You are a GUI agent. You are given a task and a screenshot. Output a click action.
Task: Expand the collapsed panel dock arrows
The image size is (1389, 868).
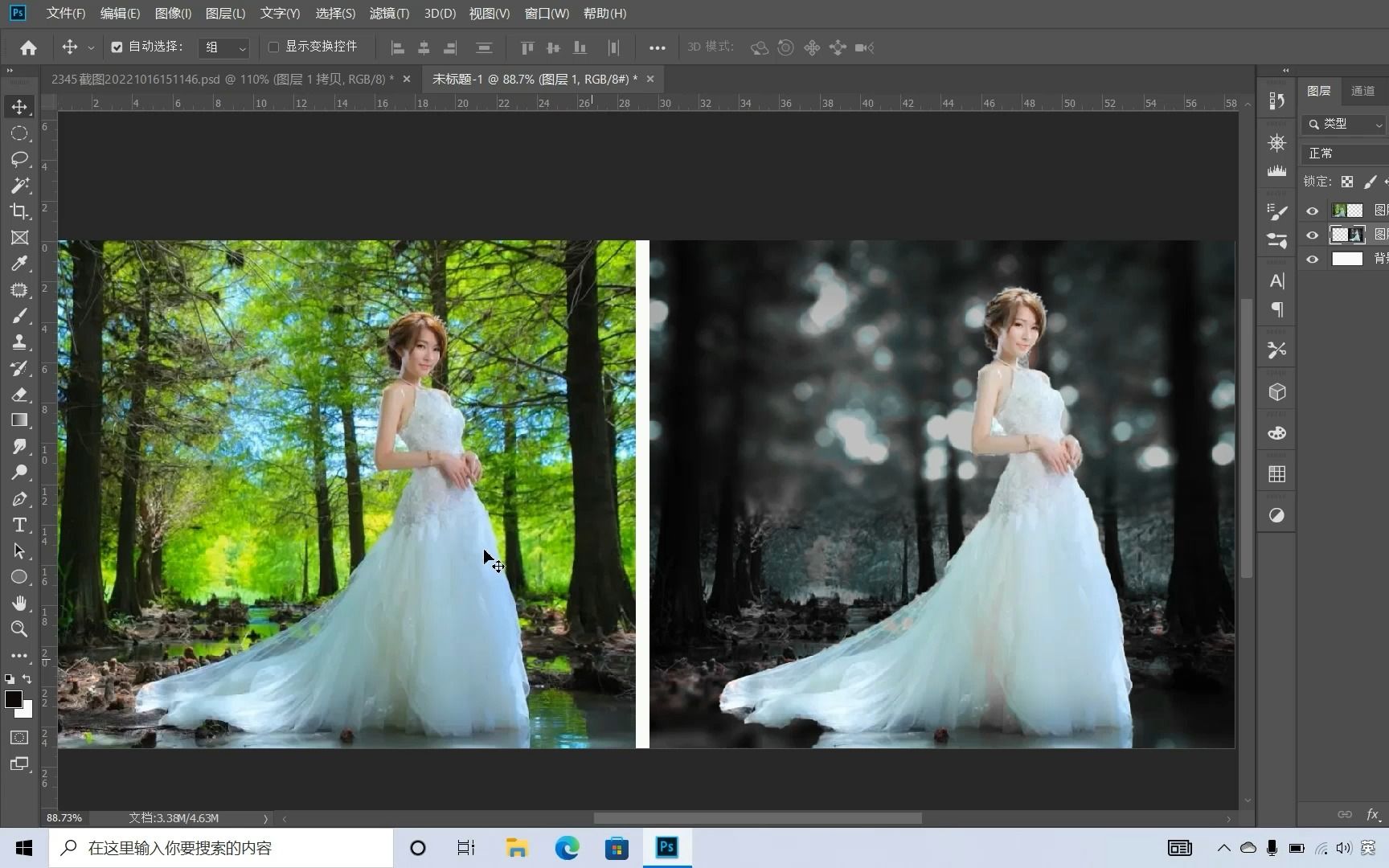point(1285,71)
